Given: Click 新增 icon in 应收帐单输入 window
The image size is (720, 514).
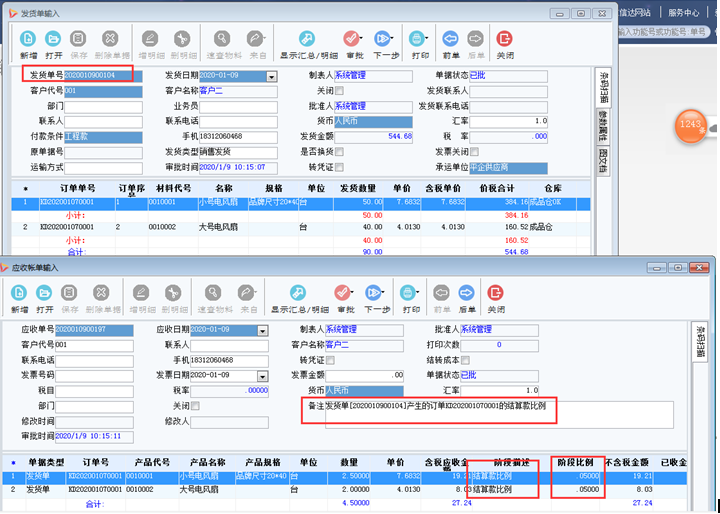Looking at the screenshot, I should pos(19,293).
